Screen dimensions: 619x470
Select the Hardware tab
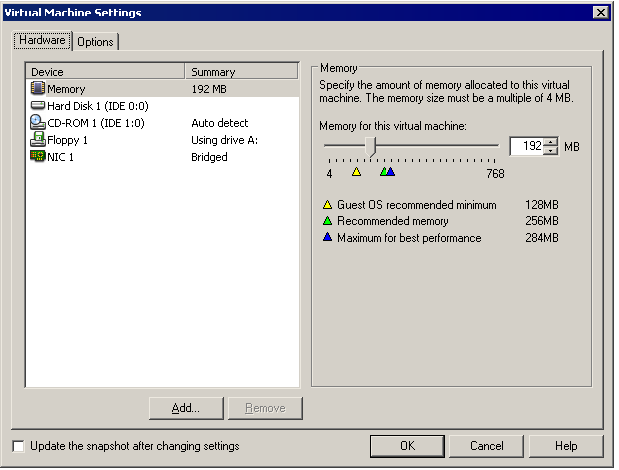[x=42, y=40]
